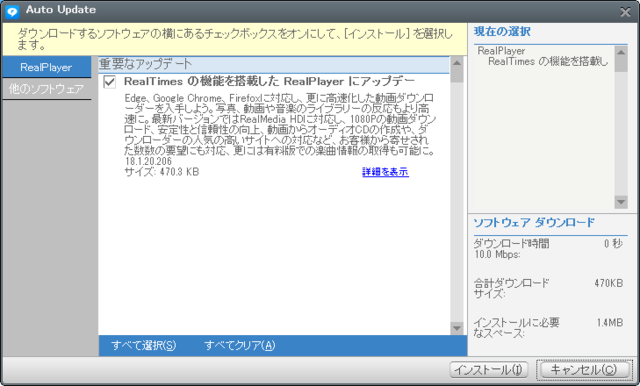640x386 pixels.
Task: Click the RealPlayer logo icon in title bar
Action: click(x=12, y=11)
